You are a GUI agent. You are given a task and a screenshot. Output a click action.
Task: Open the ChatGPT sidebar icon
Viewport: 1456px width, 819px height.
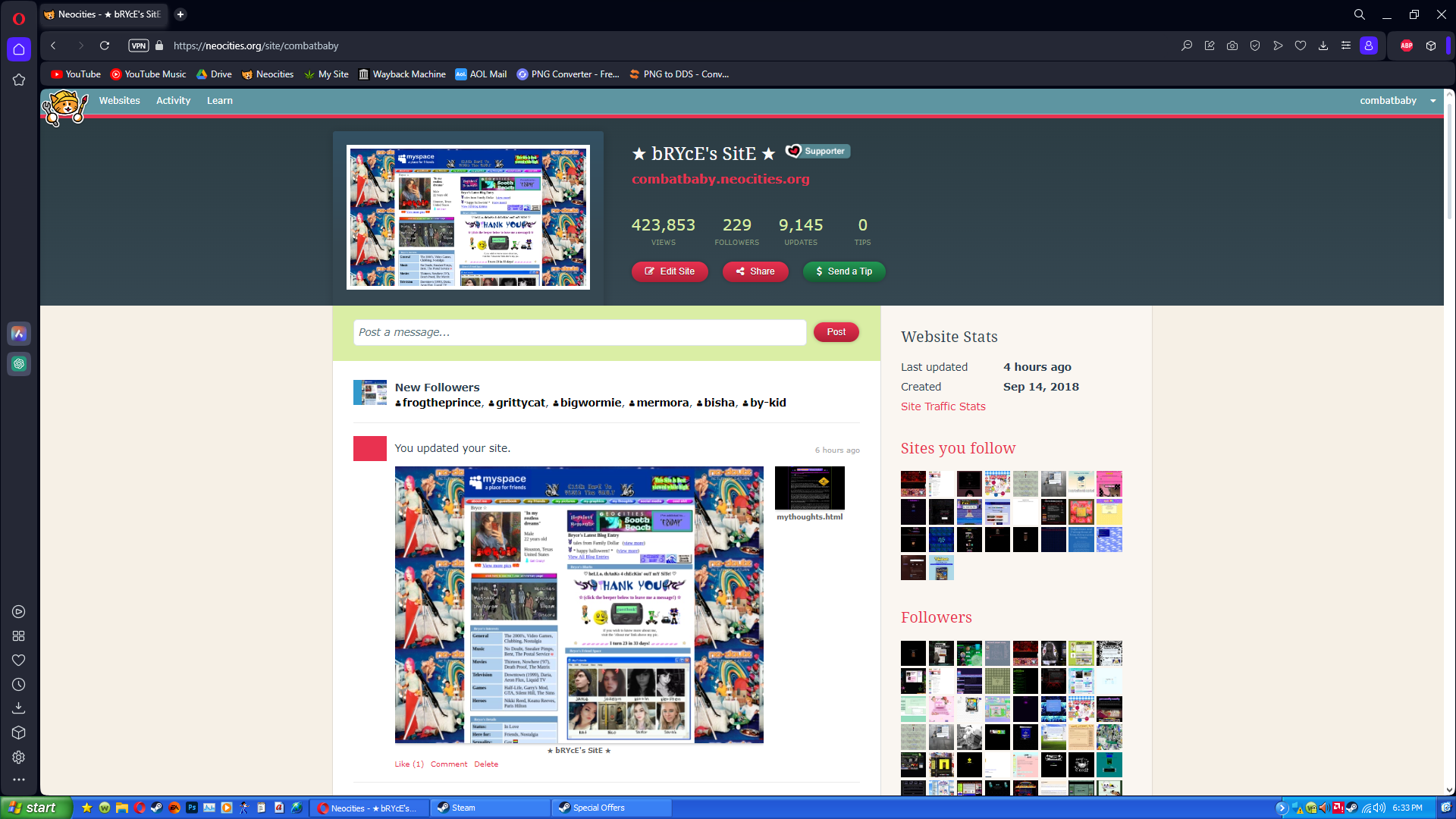(19, 364)
